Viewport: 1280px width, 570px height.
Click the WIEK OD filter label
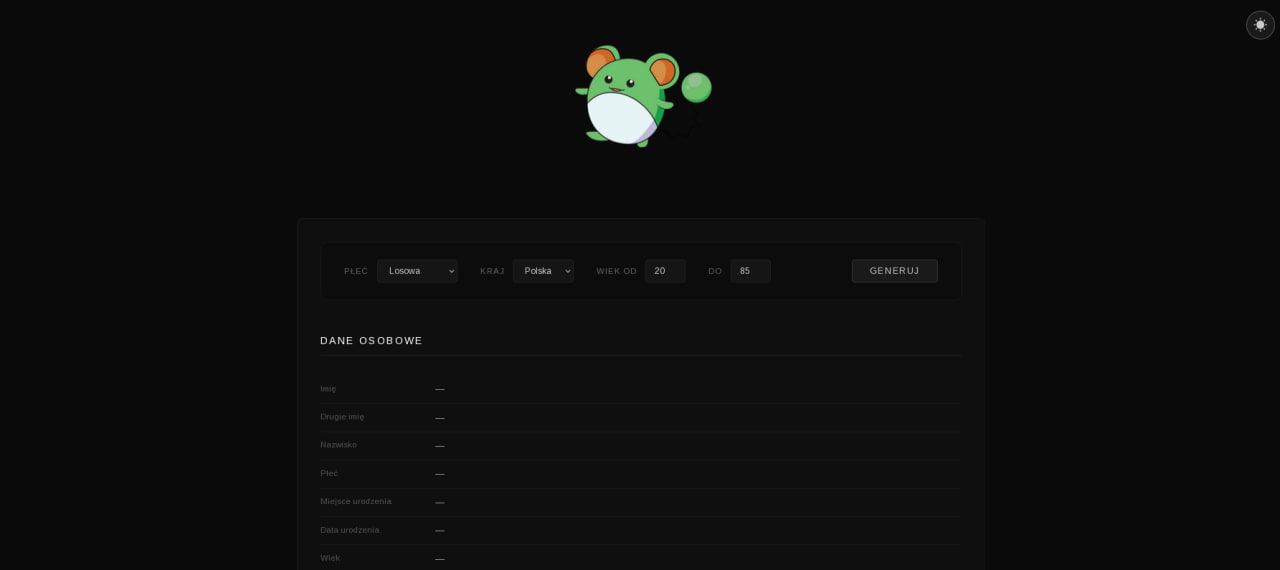tap(617, 271)
